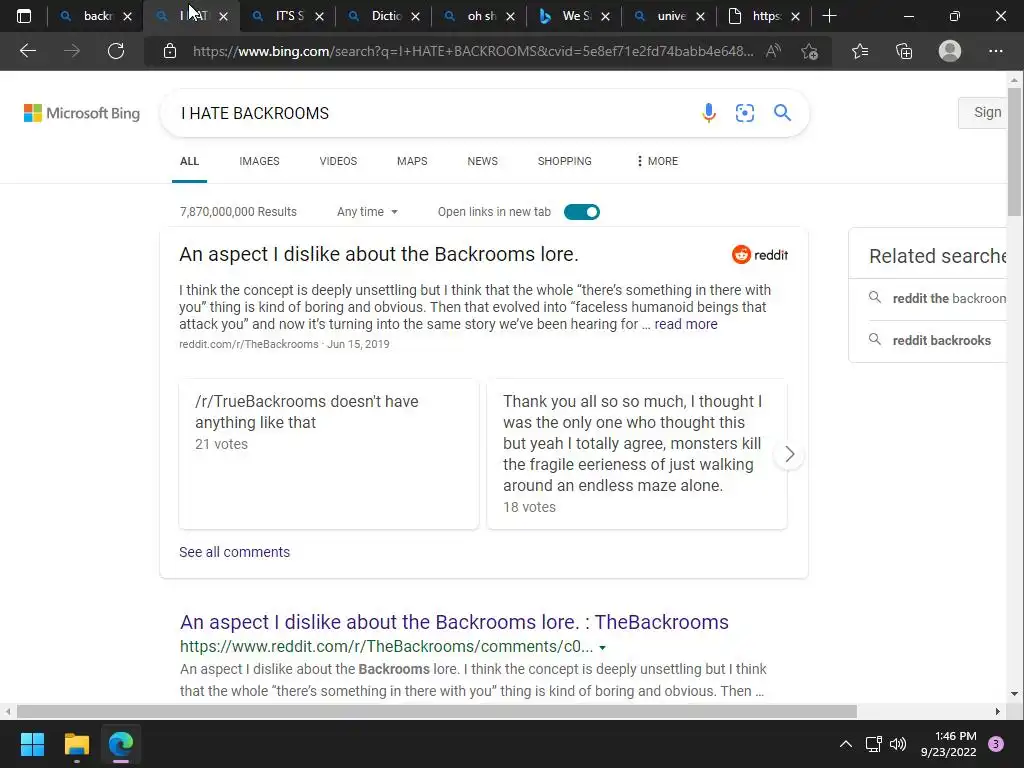
Task: Click scrollbar down arrow
Action: pyautogui.click(x=1014, y=694)
